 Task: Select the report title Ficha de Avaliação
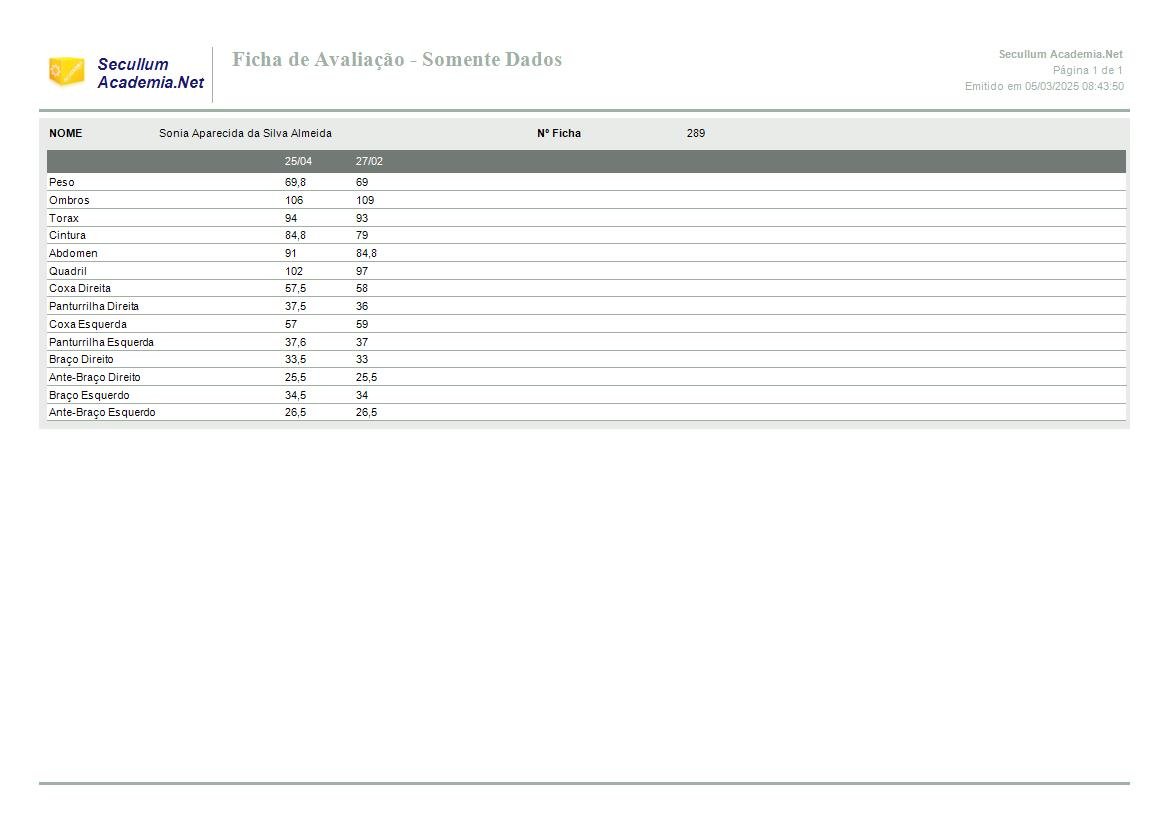point(397,60)
